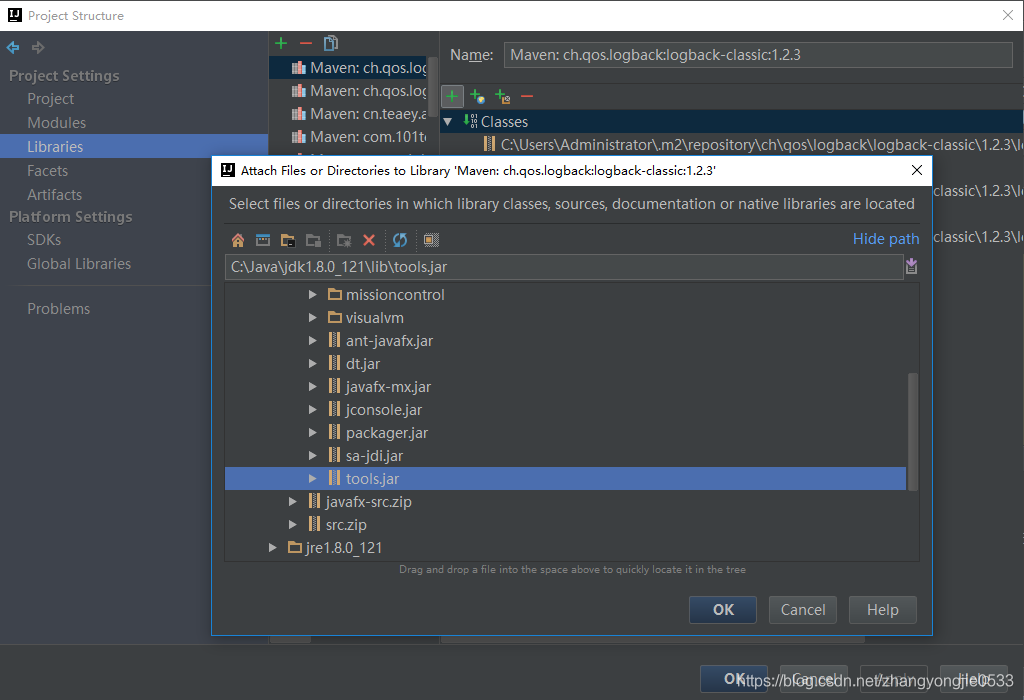The image size is (1024, 700).
Task: Expand the jre1.8.0_121 folder
Action: [x=273, y=548]
